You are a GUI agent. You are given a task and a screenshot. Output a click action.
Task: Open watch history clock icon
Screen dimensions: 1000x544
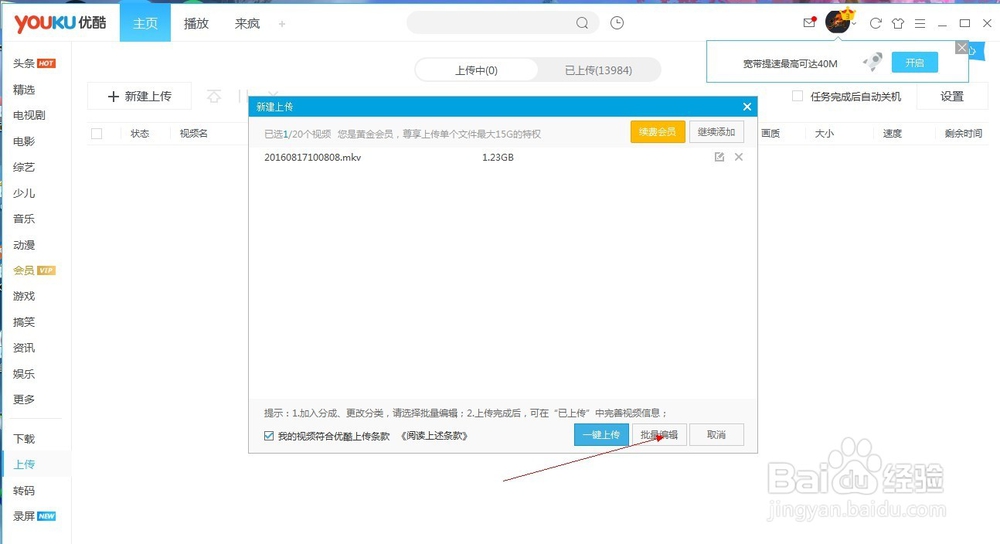[617, 23]
